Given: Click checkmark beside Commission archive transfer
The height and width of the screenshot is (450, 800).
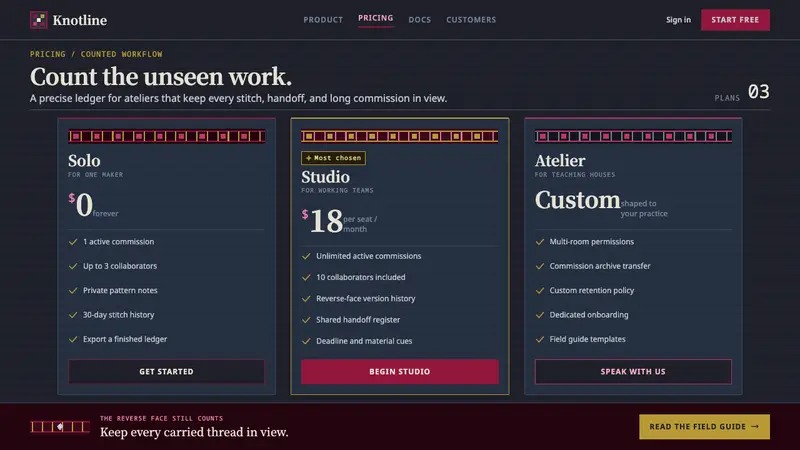Looking at the screenshot, I should (x=540, y=266).
